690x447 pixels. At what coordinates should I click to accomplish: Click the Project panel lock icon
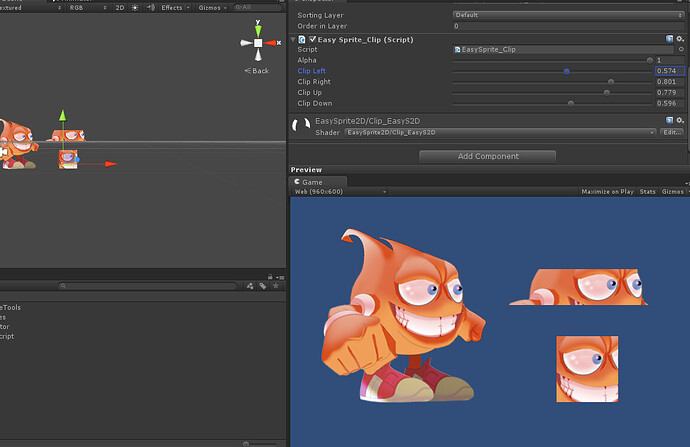click(x=270, y=277)
